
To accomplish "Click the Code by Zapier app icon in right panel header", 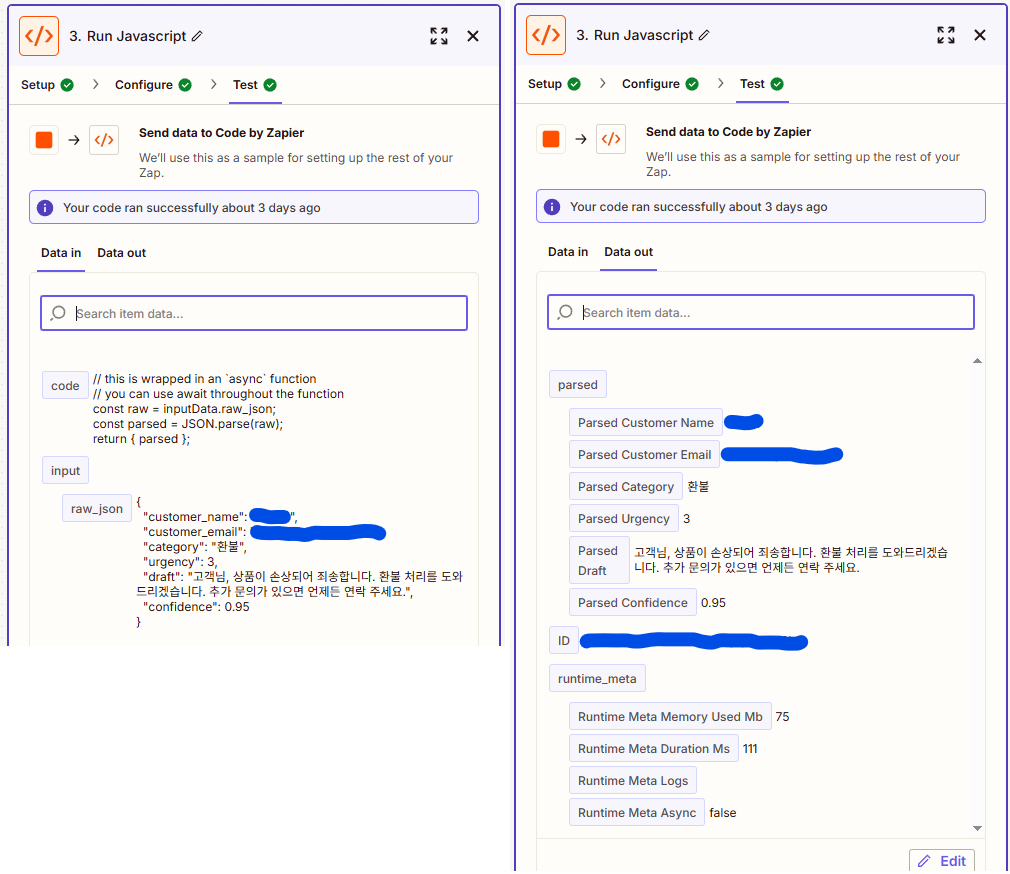I will (546, 35).
